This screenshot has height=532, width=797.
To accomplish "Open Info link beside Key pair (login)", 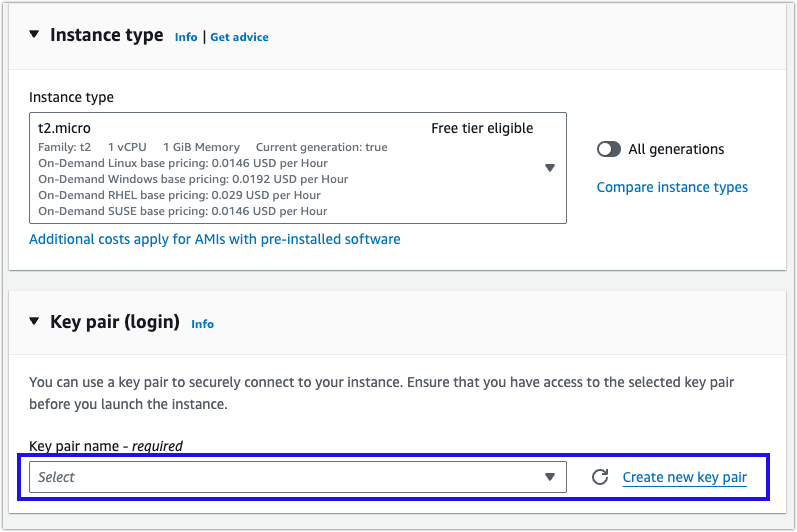I will pyautogui.click(x=202, y=324).
